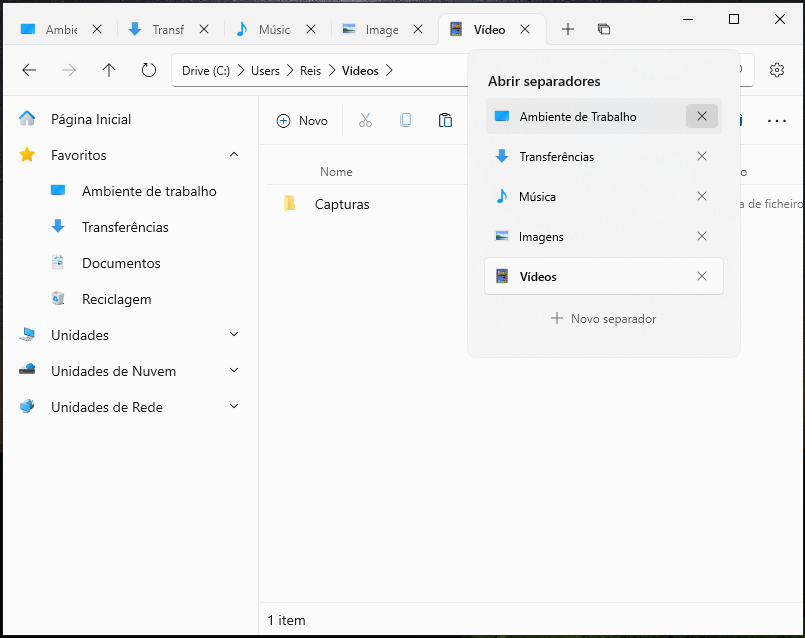Click the Novo create button
The image size is (805, 638).
(302, 121)
